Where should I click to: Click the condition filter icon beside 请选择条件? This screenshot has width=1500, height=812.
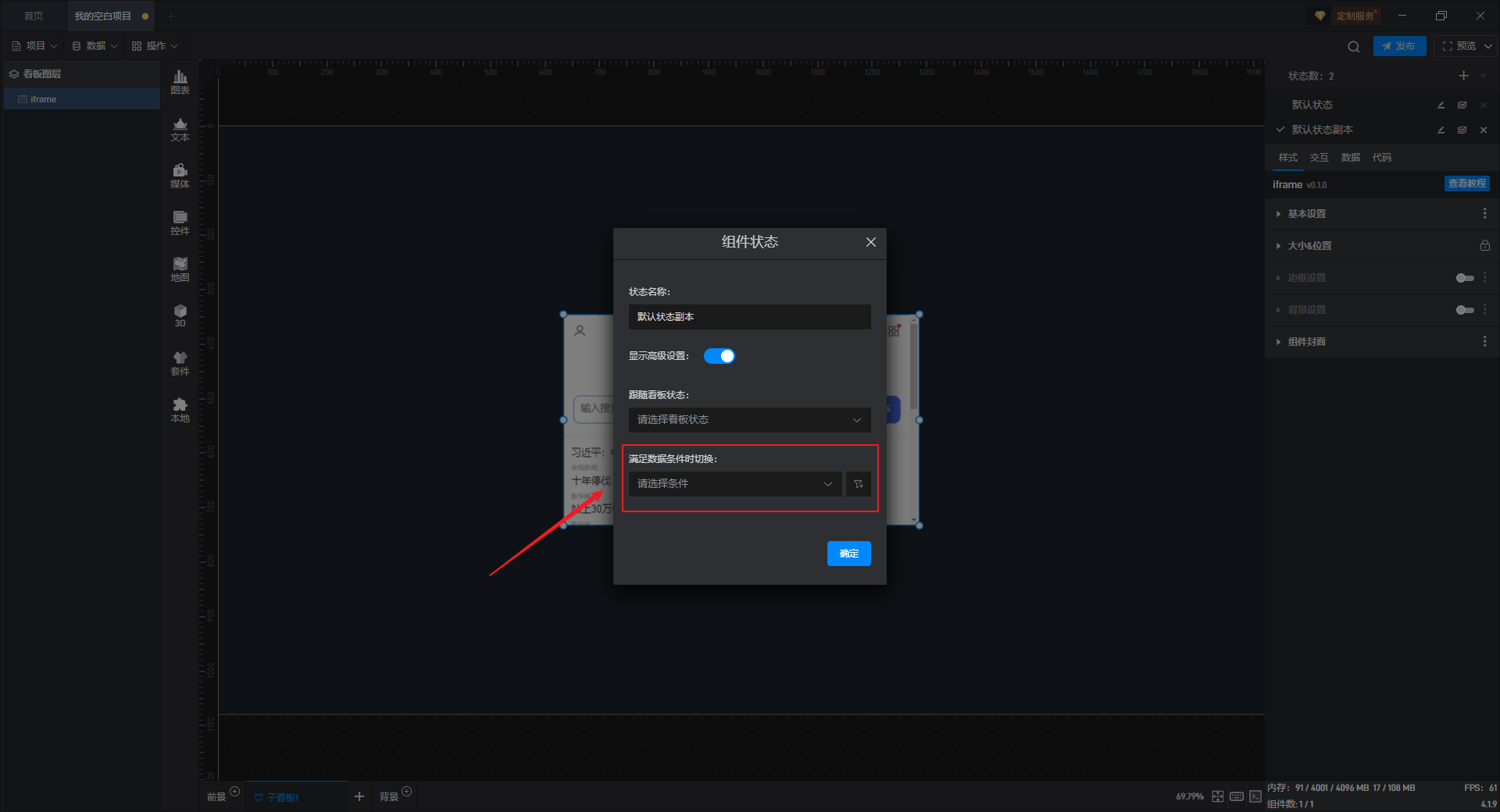[859, 484]
